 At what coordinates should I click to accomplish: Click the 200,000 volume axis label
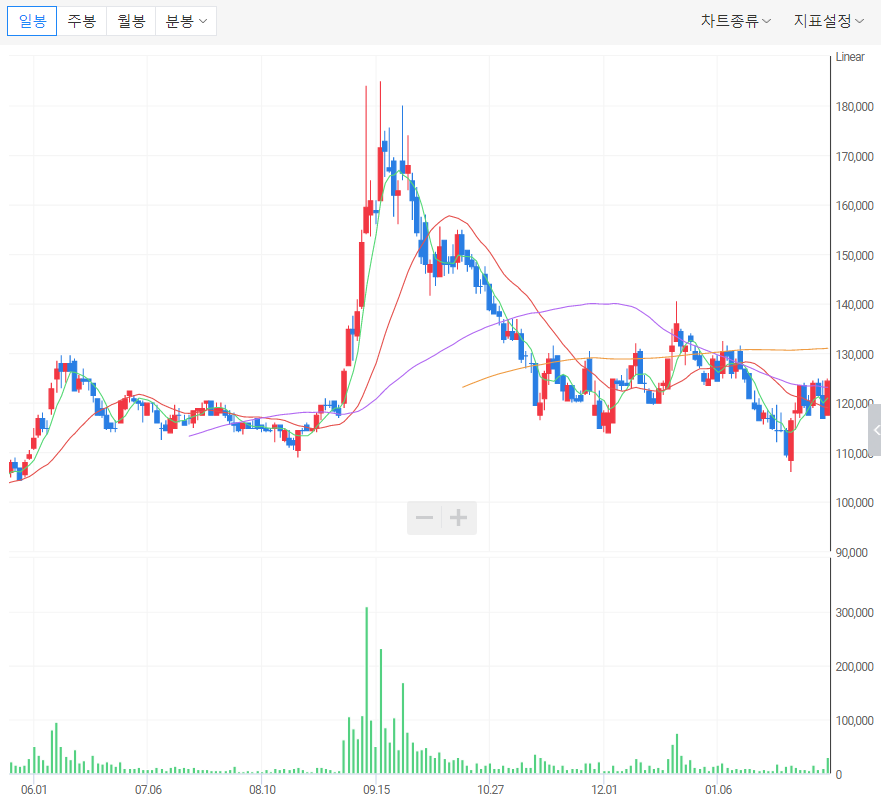tap(855, 666)
